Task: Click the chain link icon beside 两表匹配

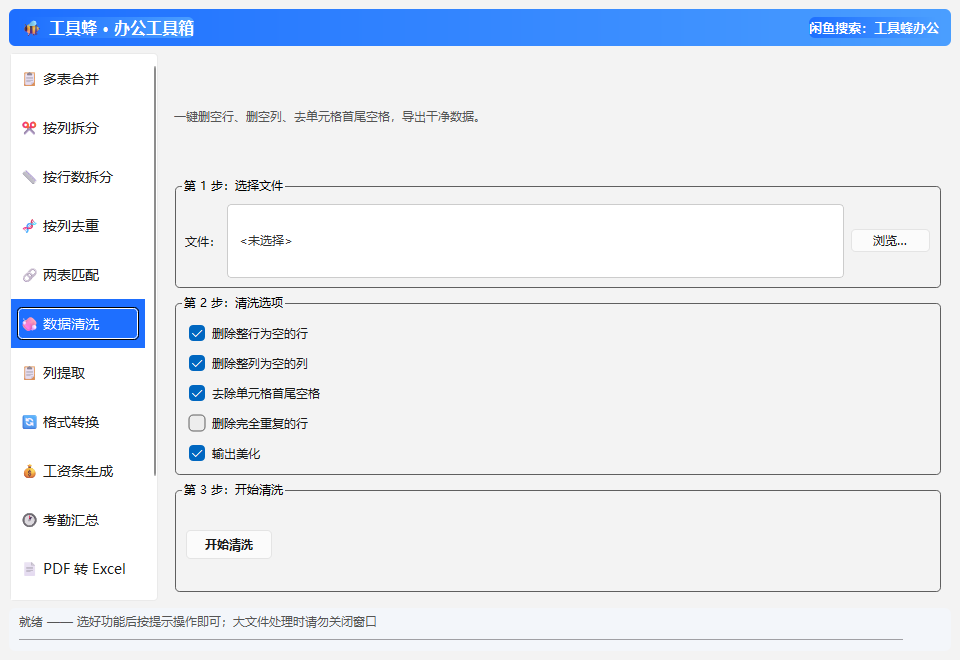Action: [29, 275]
